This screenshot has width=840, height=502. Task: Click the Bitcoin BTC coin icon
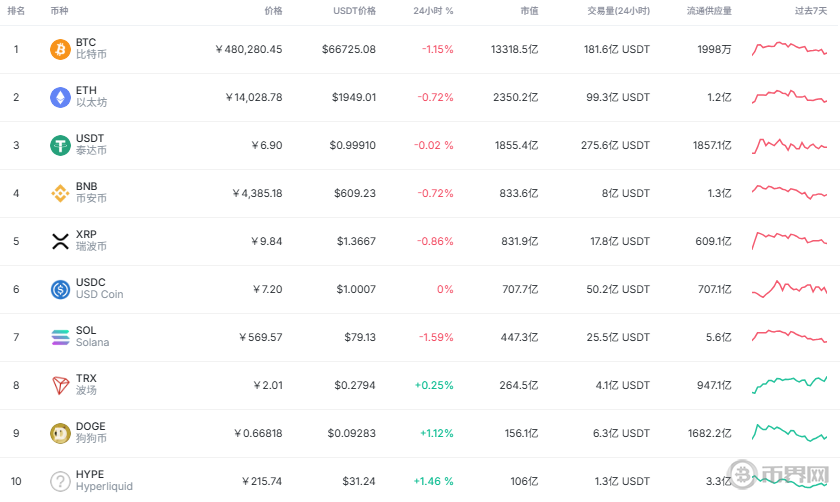pyautogui.click(x=61, y=49)
